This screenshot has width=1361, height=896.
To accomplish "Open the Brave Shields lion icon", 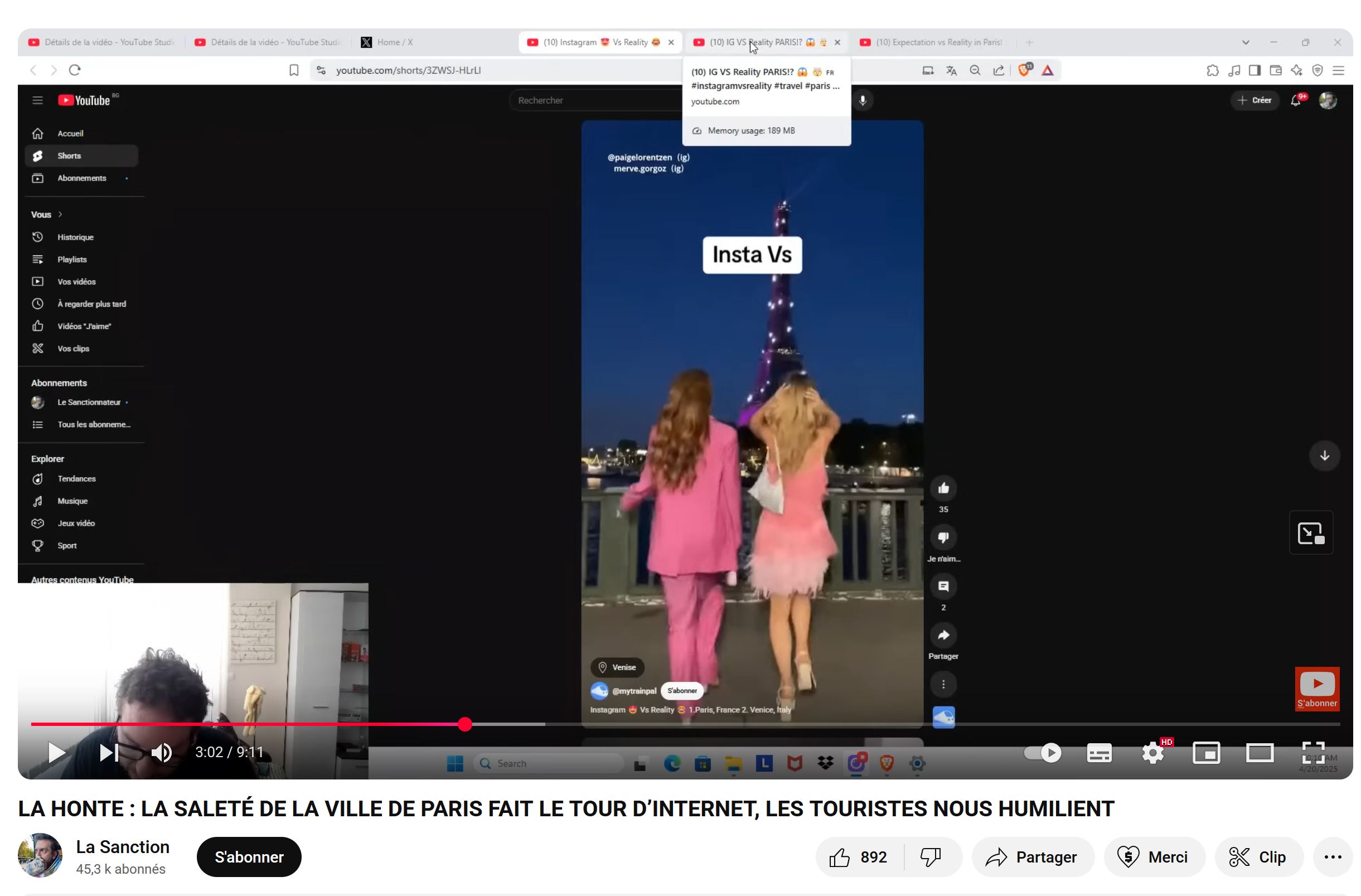I will pos(1025,70).
